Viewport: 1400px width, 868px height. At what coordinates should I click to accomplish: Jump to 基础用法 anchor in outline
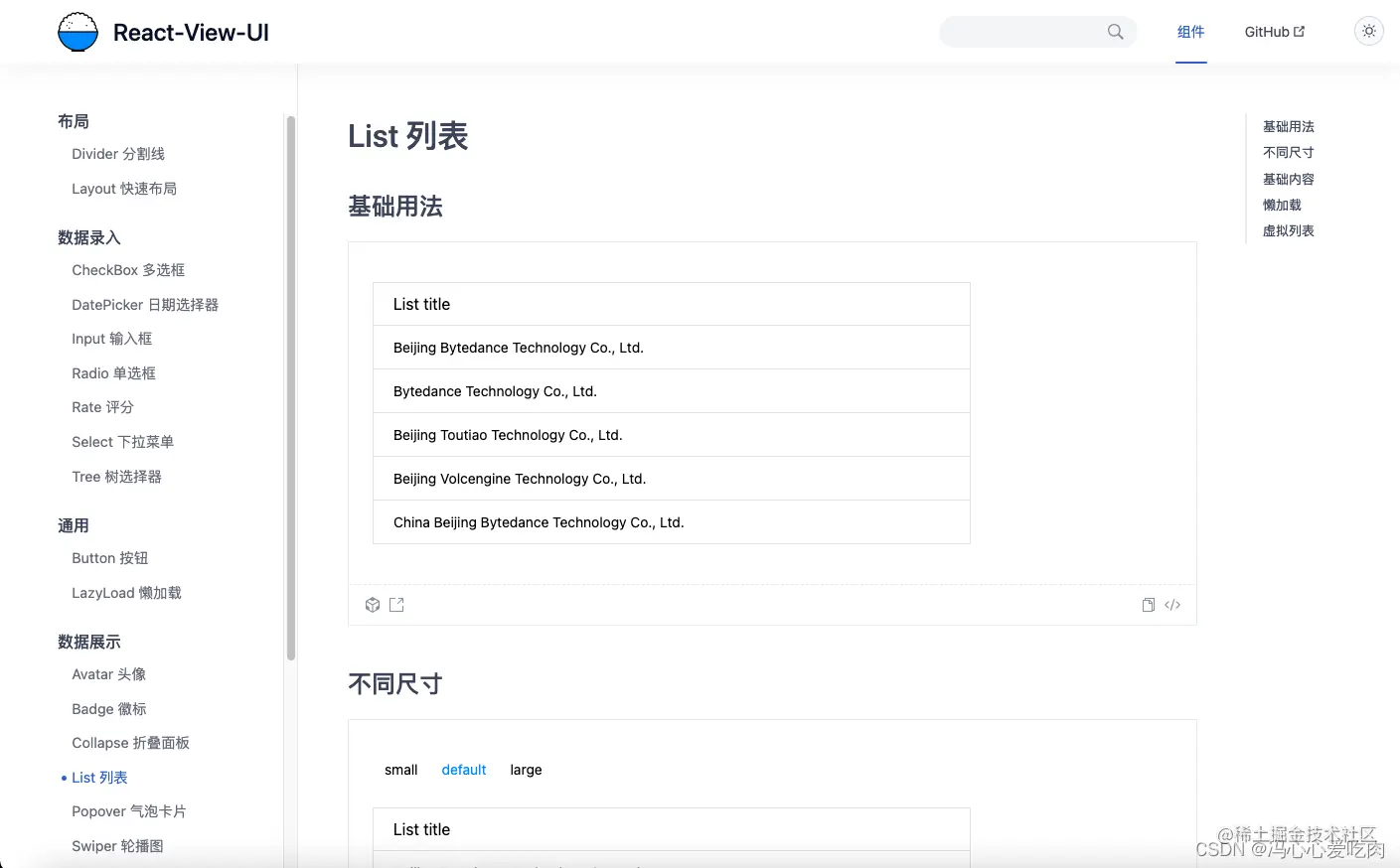point(1288,126)
